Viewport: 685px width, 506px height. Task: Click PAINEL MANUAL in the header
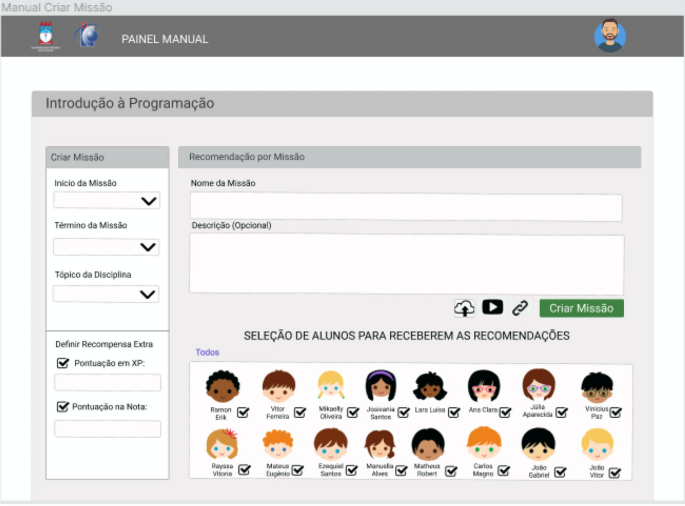pyautogui.click(x=165, y=39)
